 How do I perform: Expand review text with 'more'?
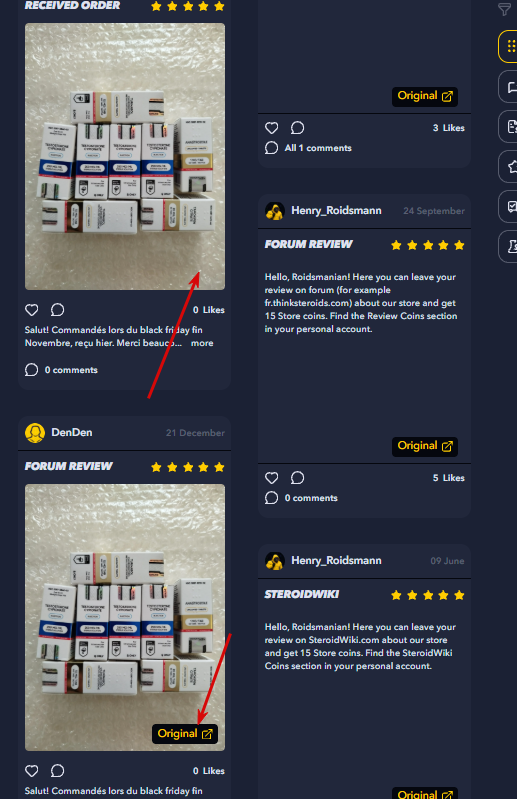(x=202, y=343)
